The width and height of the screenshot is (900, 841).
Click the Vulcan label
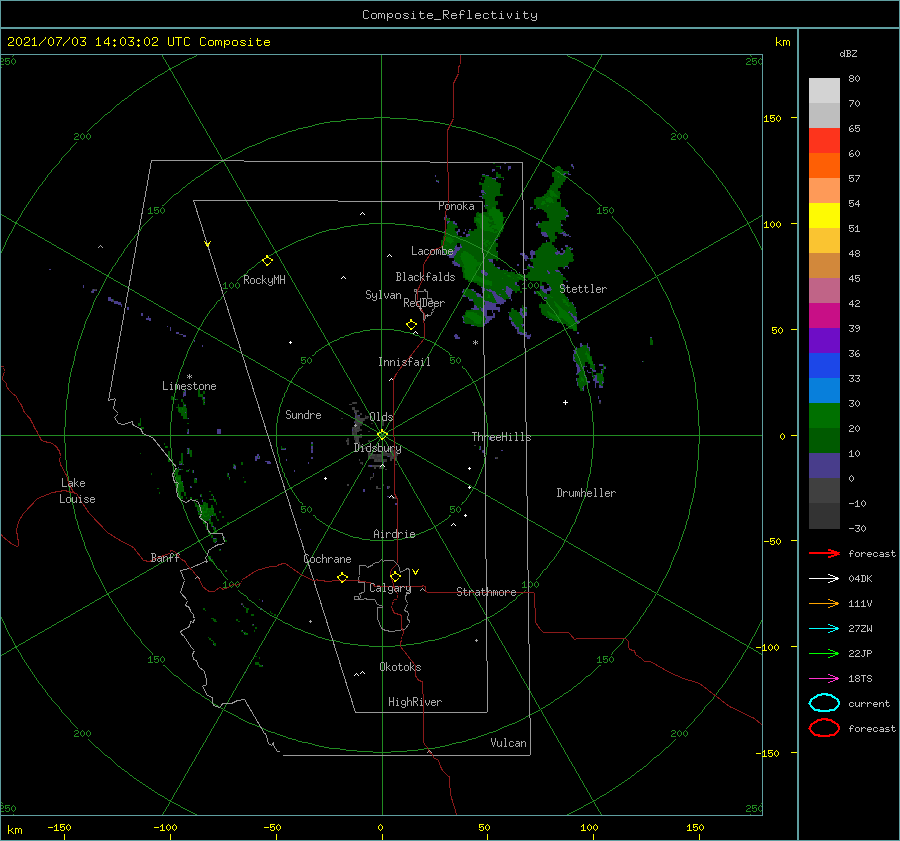pyautogui.click(x=508, y=743)
